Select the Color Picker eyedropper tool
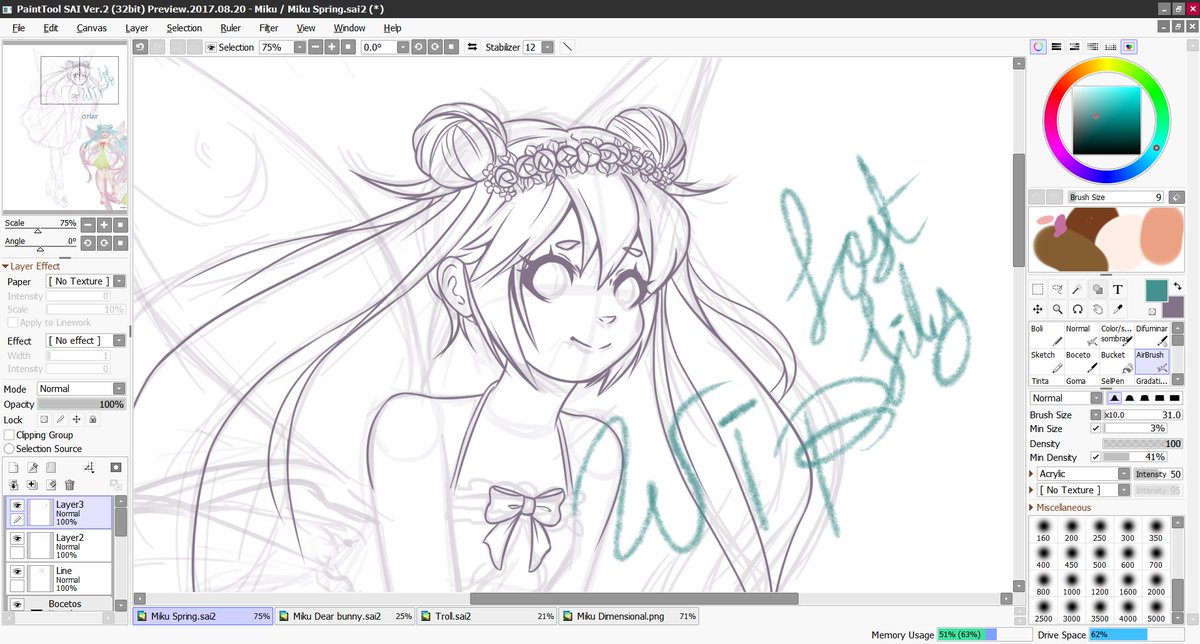This screenshot has height=644, width=1200. point(1118,309)
